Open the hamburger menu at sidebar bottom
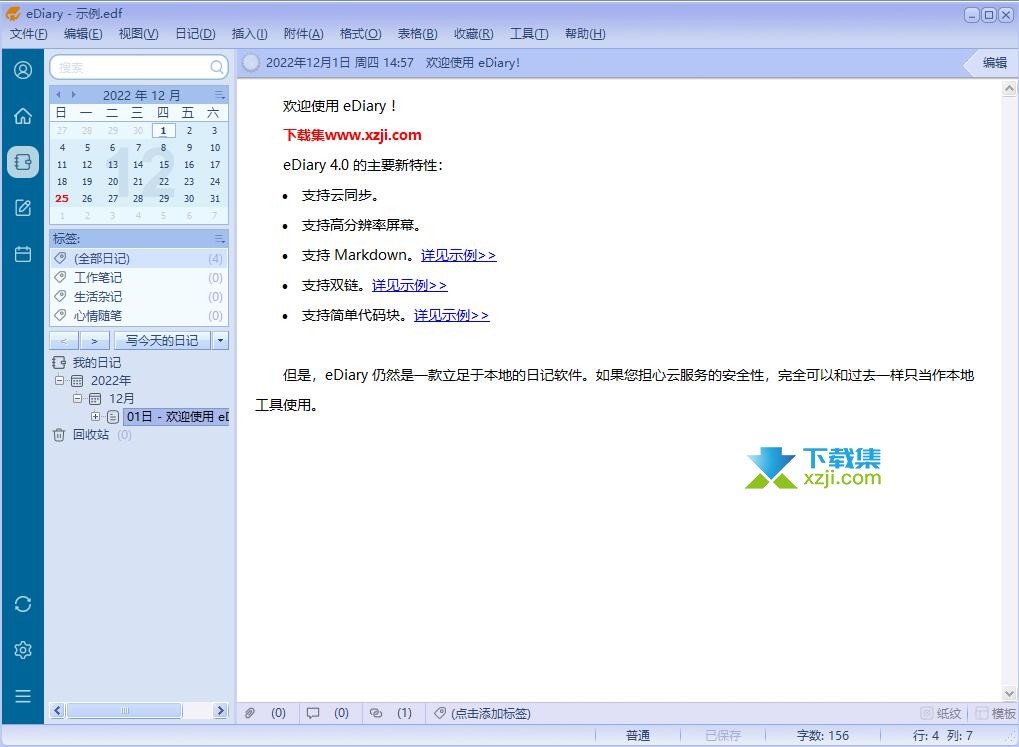Image resolution: width=1019 pixels, height=747 pixels. click(x=23, y=696)
